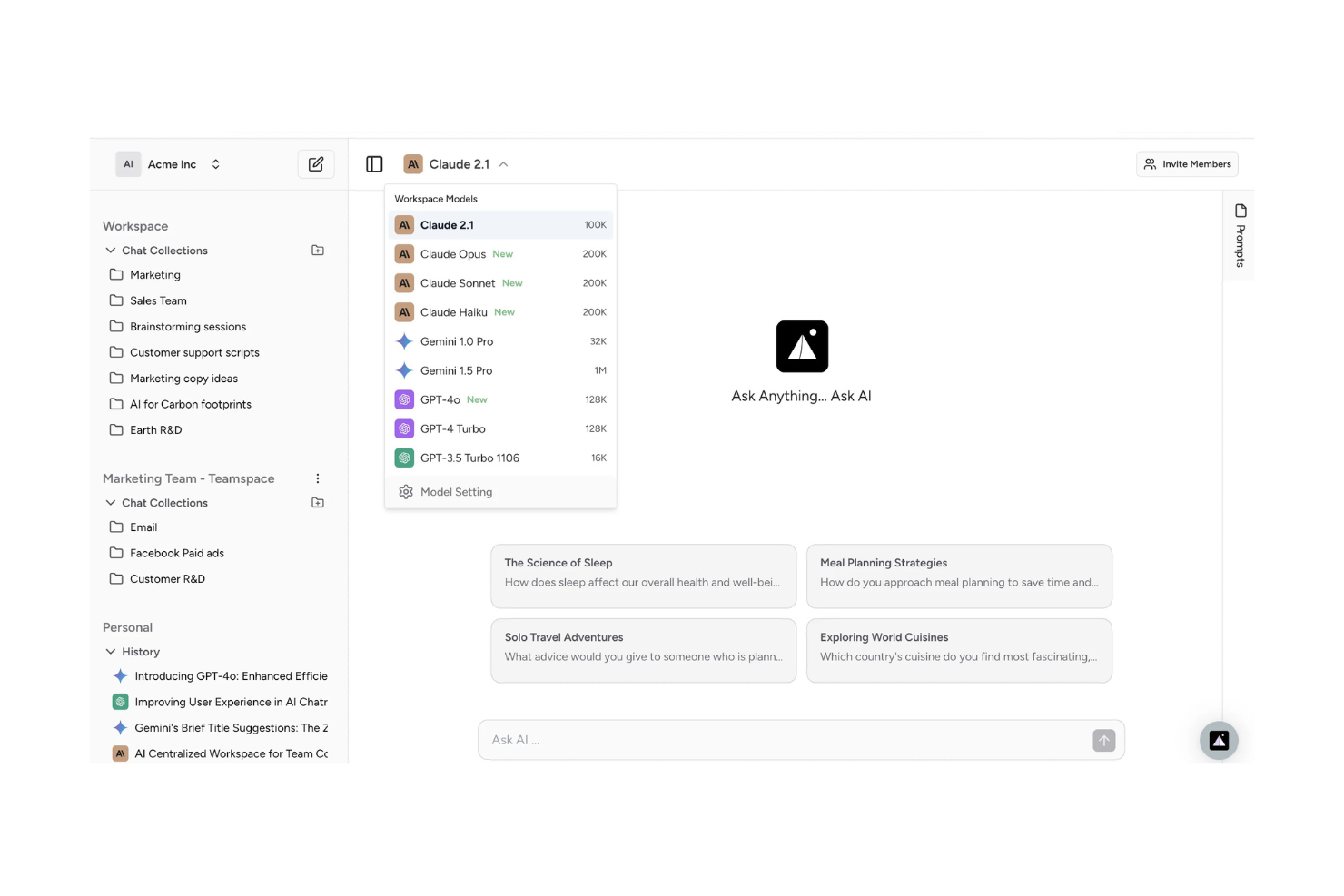Collapse Workspace Chat Collections
The image size is (1344, 896).
tap(111, 251)
